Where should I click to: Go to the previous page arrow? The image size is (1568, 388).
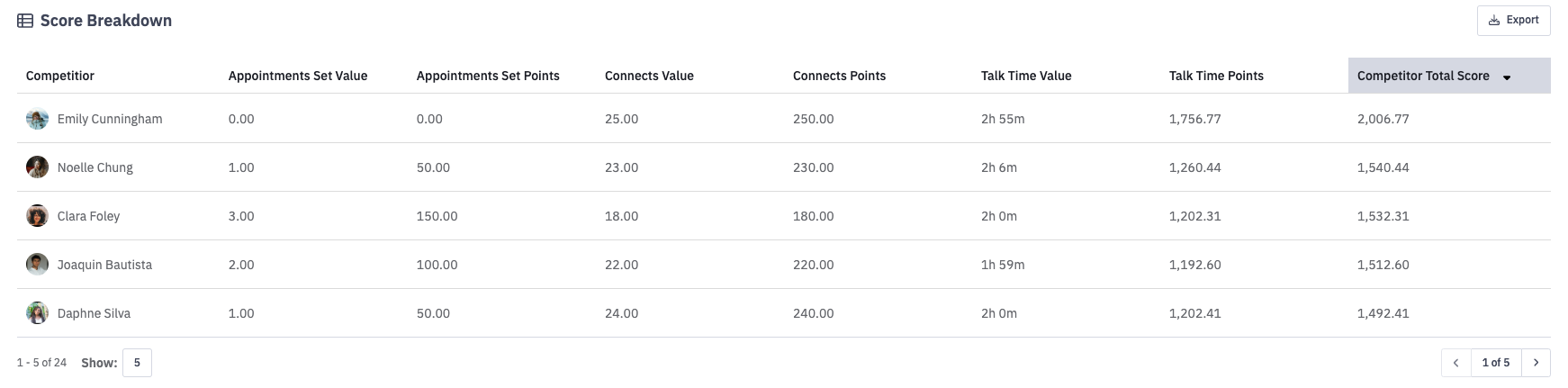click(x=1455, y=363)
